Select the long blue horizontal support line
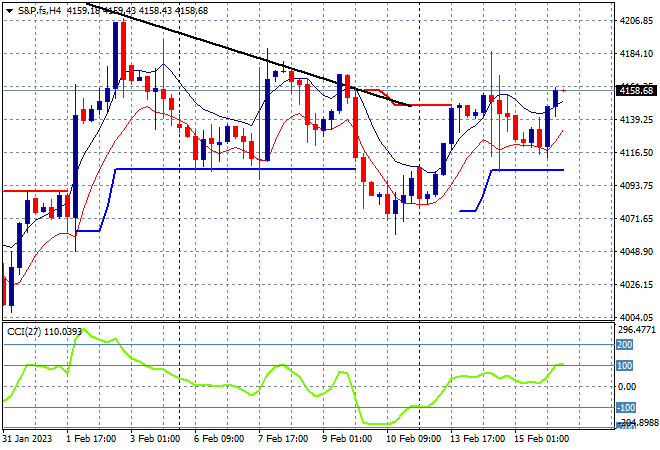The height and width of the screenshot is (450, 660). (236, 169)
